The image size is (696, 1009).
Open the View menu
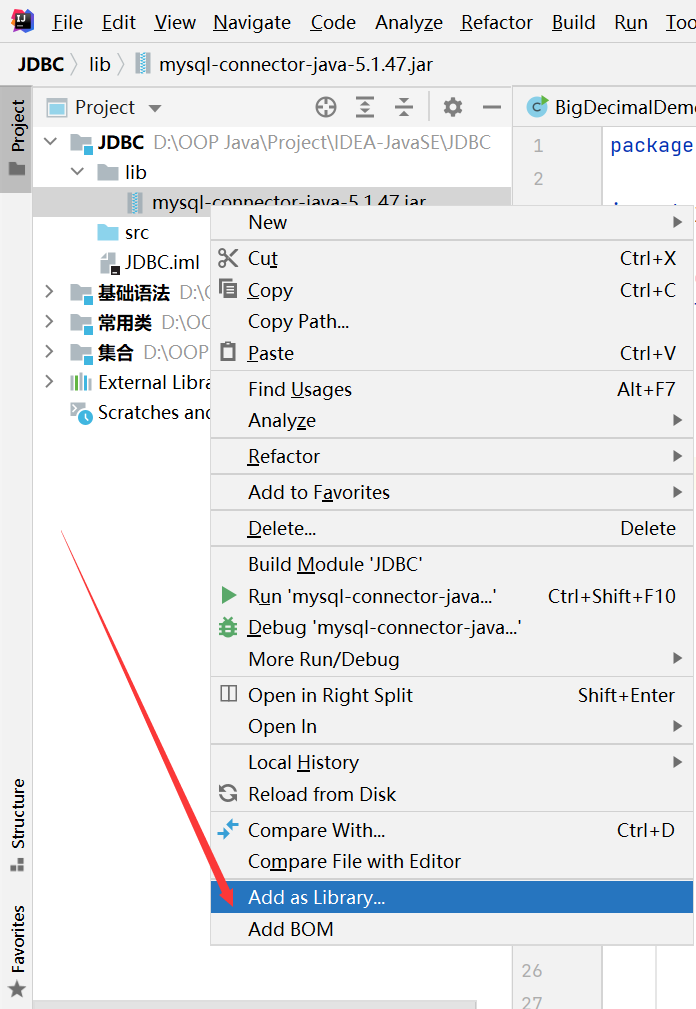(x=174, y=23)
